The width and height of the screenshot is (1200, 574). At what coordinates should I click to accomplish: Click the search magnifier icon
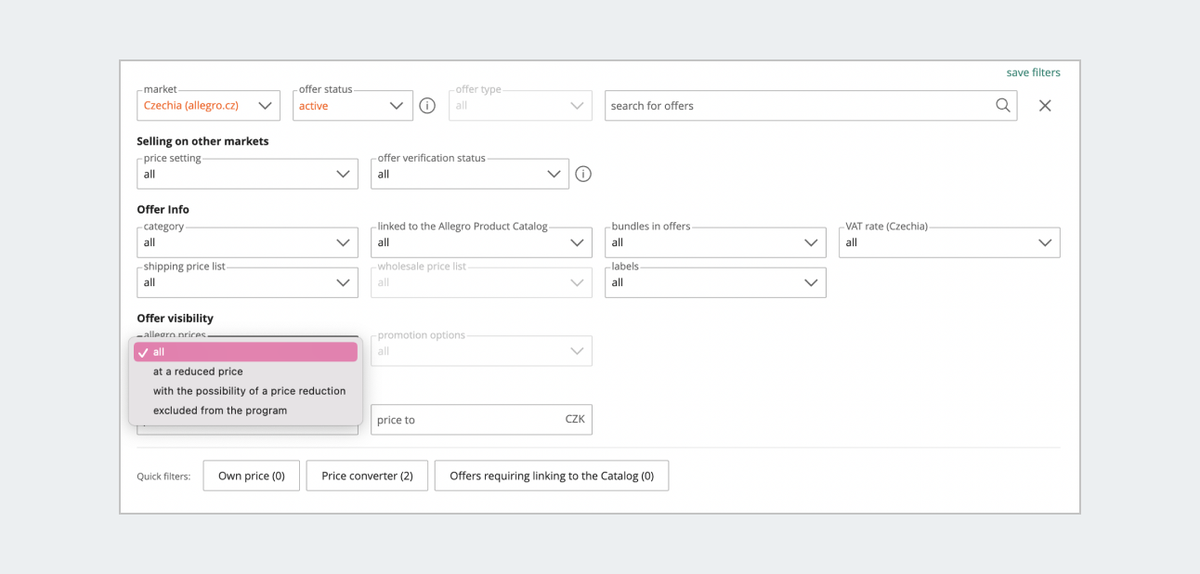[1003, 105]
